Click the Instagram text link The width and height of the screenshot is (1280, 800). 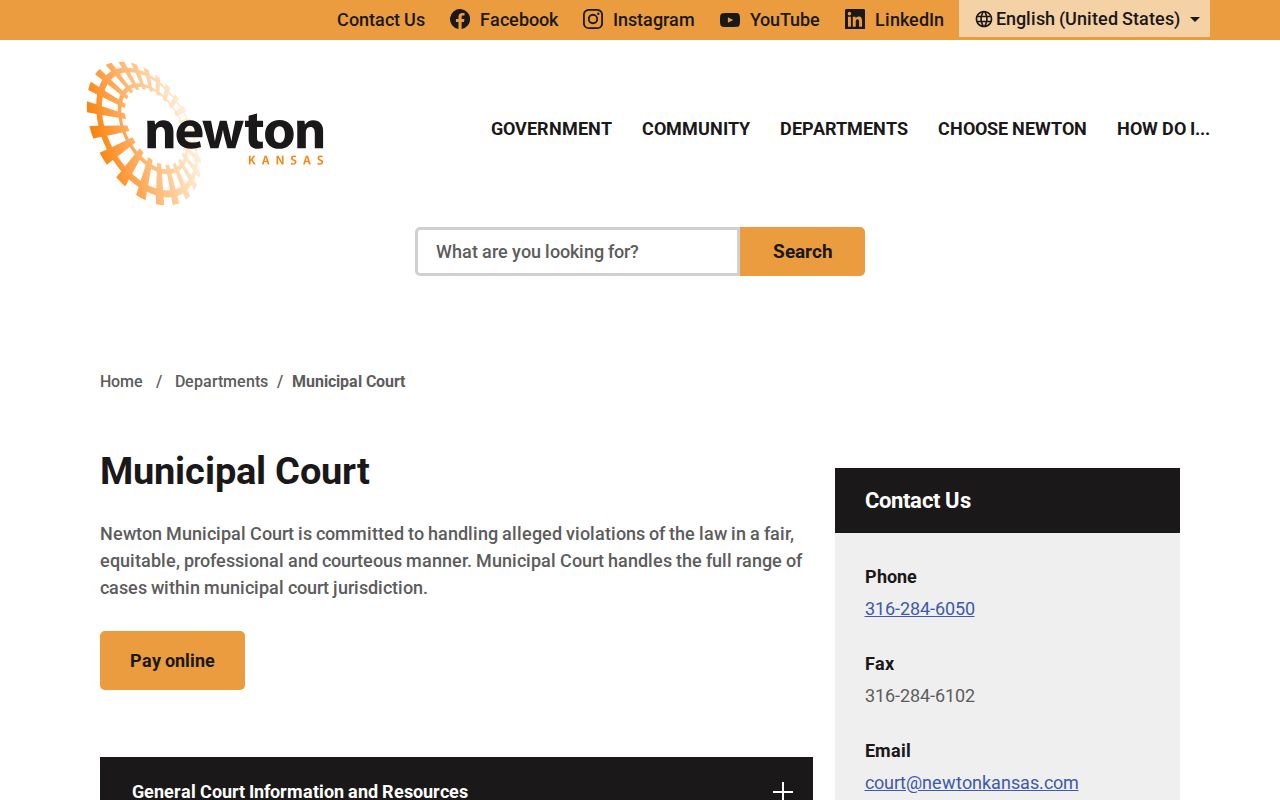click(x=654, y=19)
